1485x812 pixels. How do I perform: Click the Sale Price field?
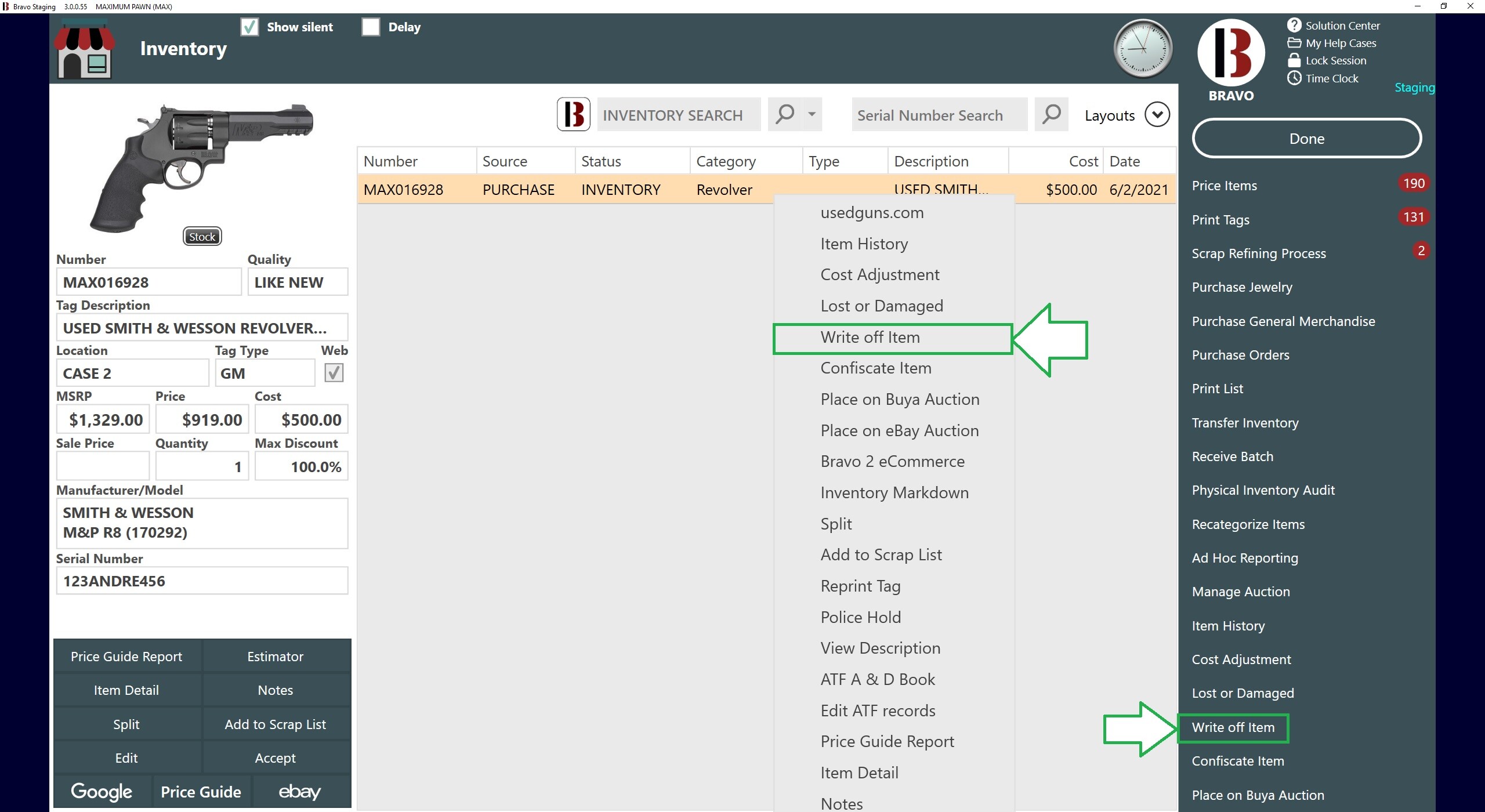103,466
